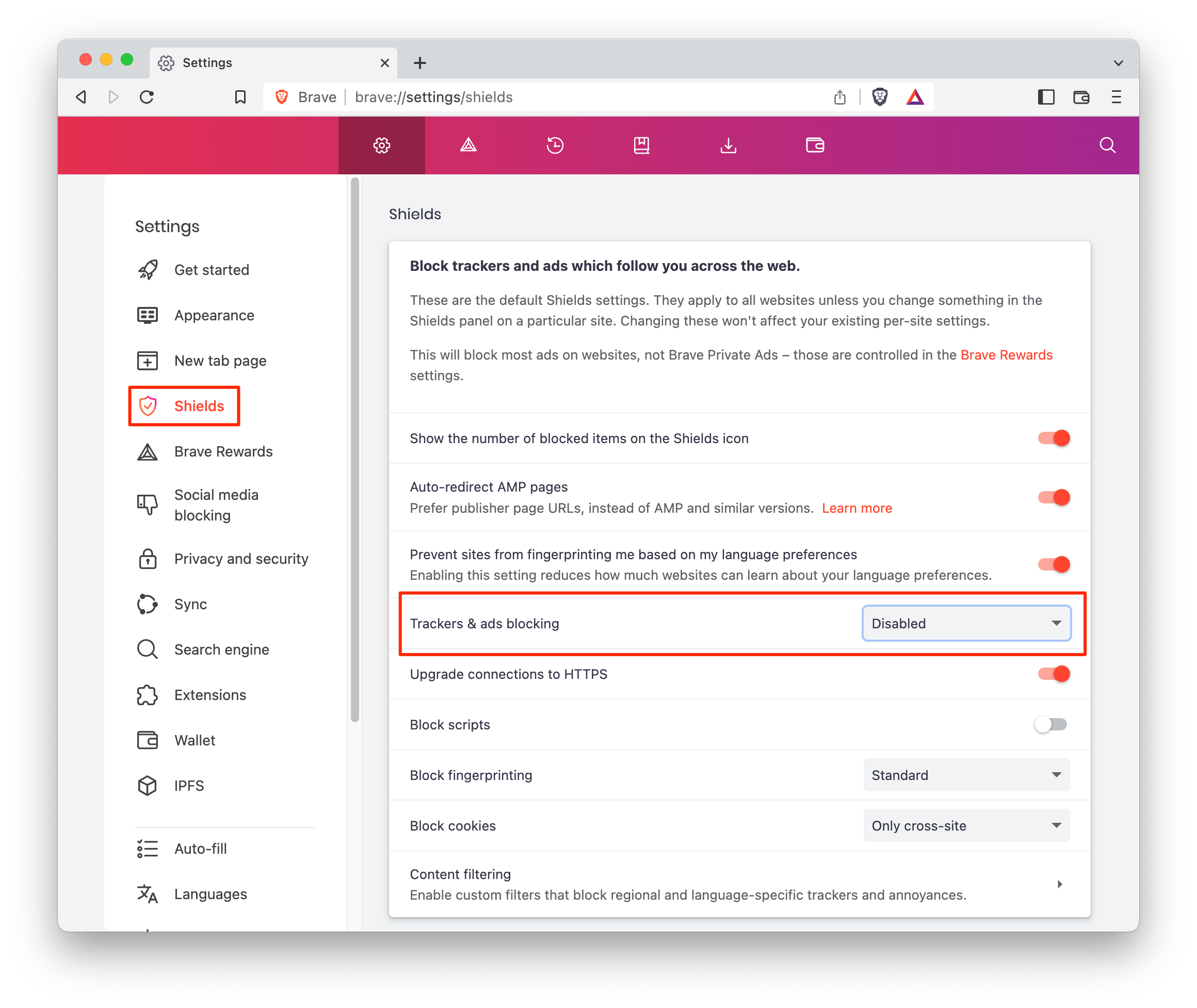This screenshot has width=1197, height=1008.
Task: Expand Content filtering section
Action: point(739,885)
